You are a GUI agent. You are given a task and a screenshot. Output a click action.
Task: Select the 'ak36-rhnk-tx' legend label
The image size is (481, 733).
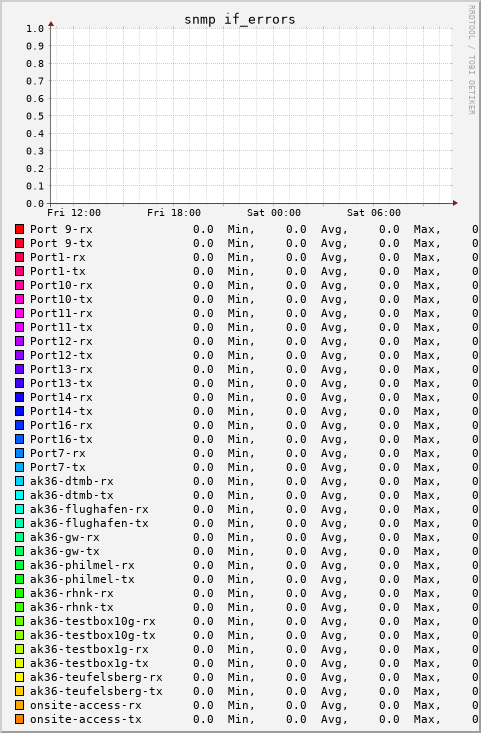72,607
